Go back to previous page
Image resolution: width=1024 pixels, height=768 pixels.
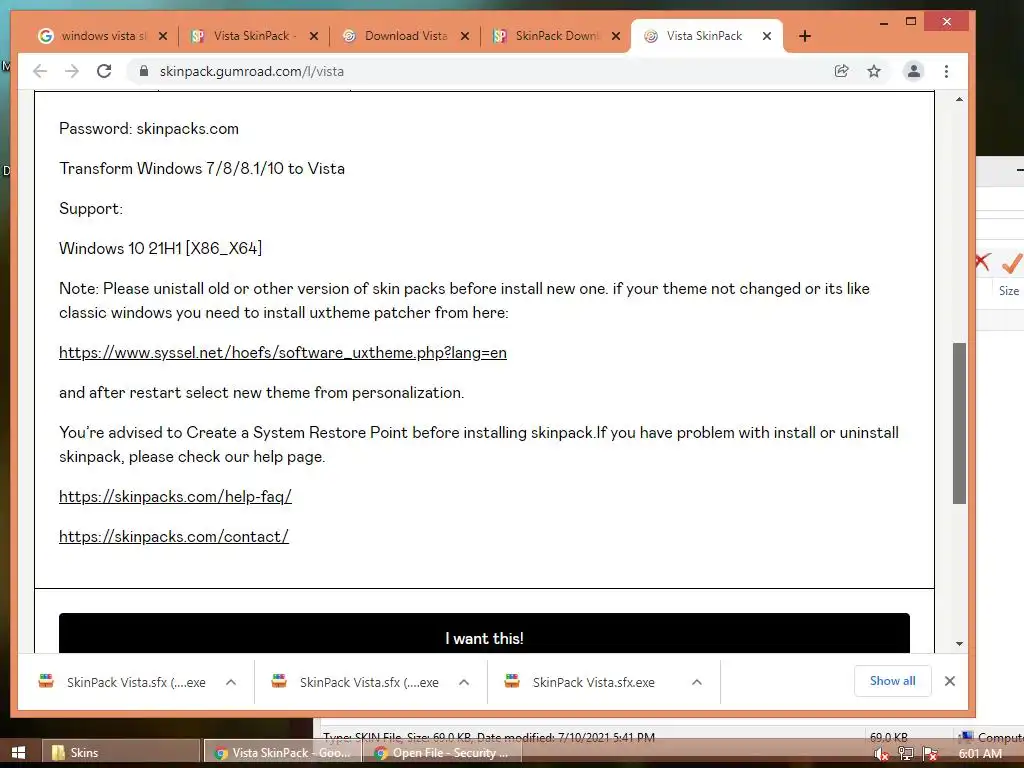40,71
